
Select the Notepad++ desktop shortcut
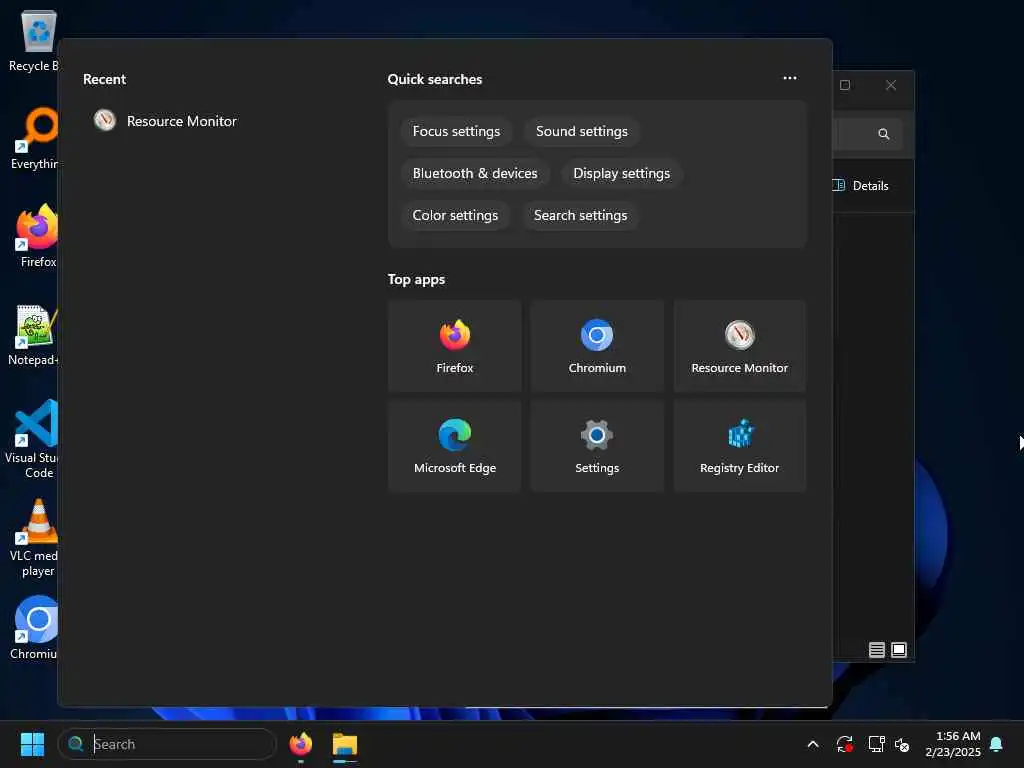[x=34, y=334]
